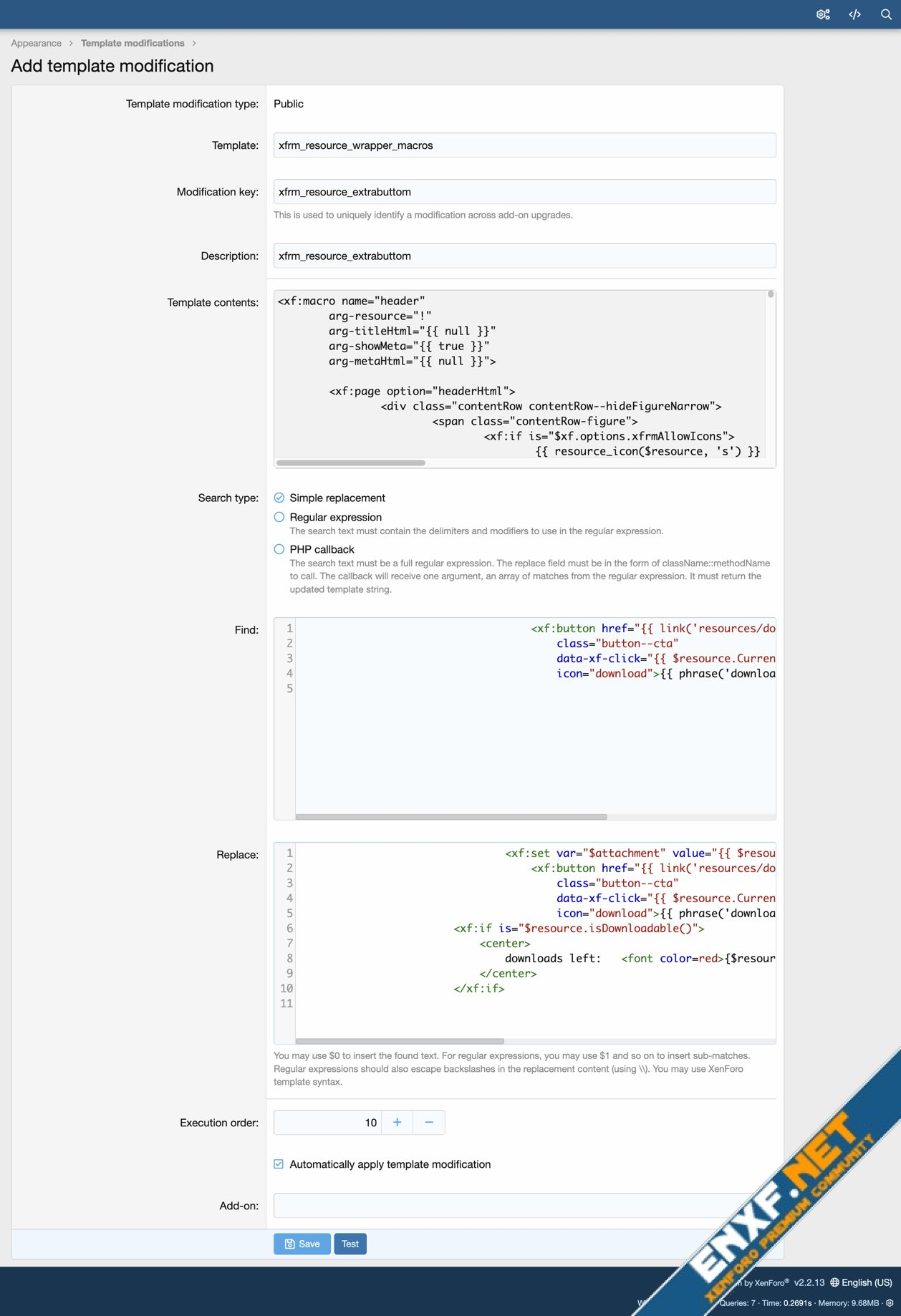Toggle Automatically apply template modification checkbox
This screenshot has width=901, height=1316.
coord(279,1164)
